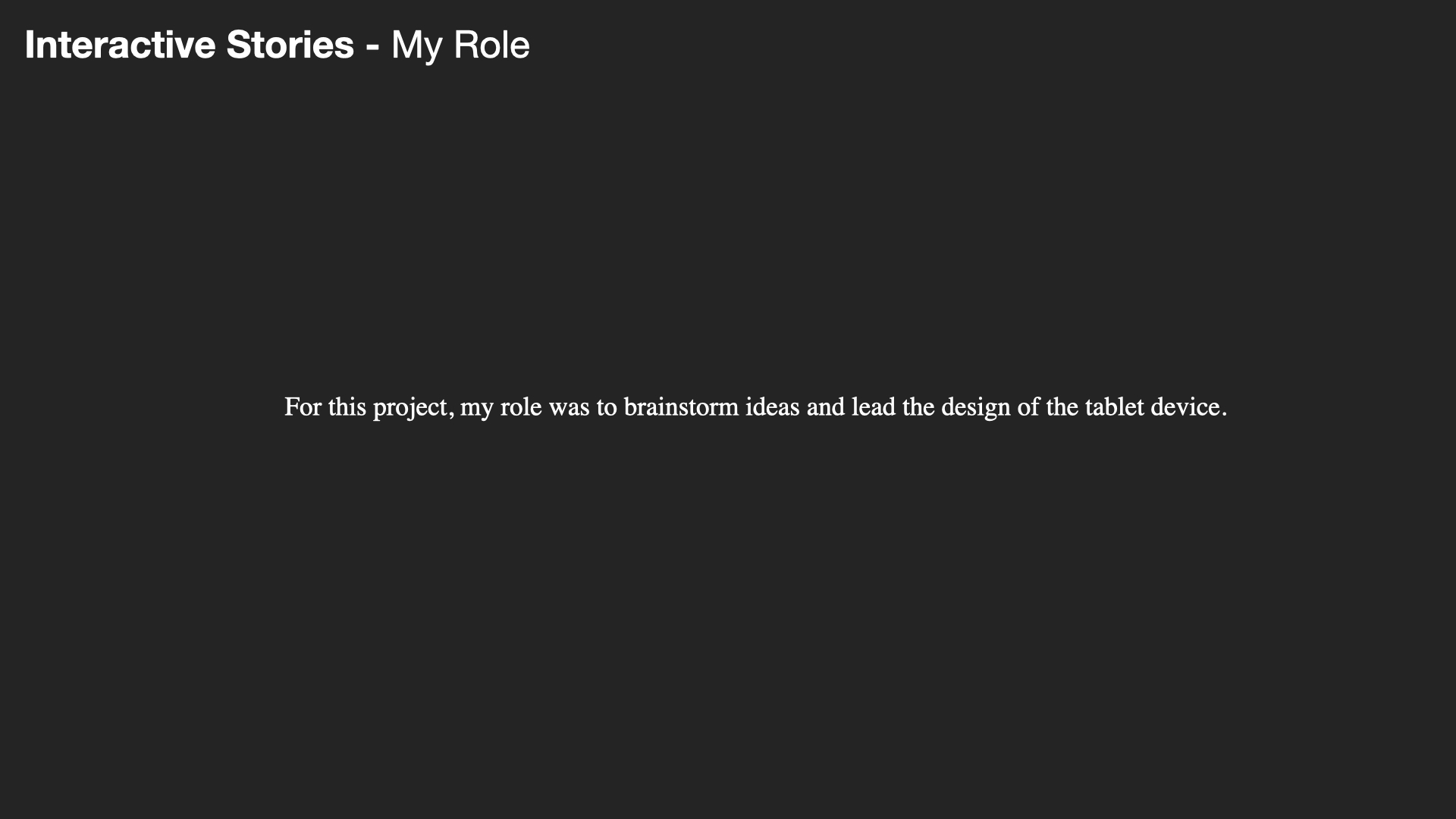Click the word "project" in the body text

(x=411, y=409)
